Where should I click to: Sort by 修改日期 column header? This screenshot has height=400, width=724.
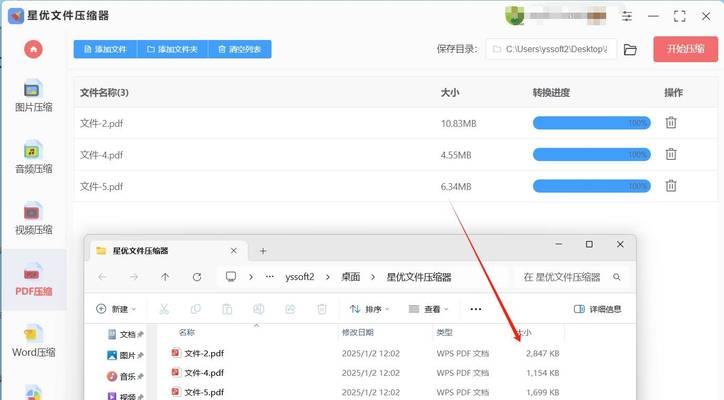click(357, 332)
